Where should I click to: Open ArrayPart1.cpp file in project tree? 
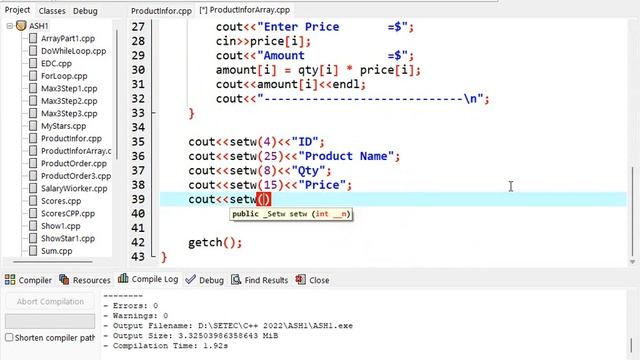tap(68, 38)
